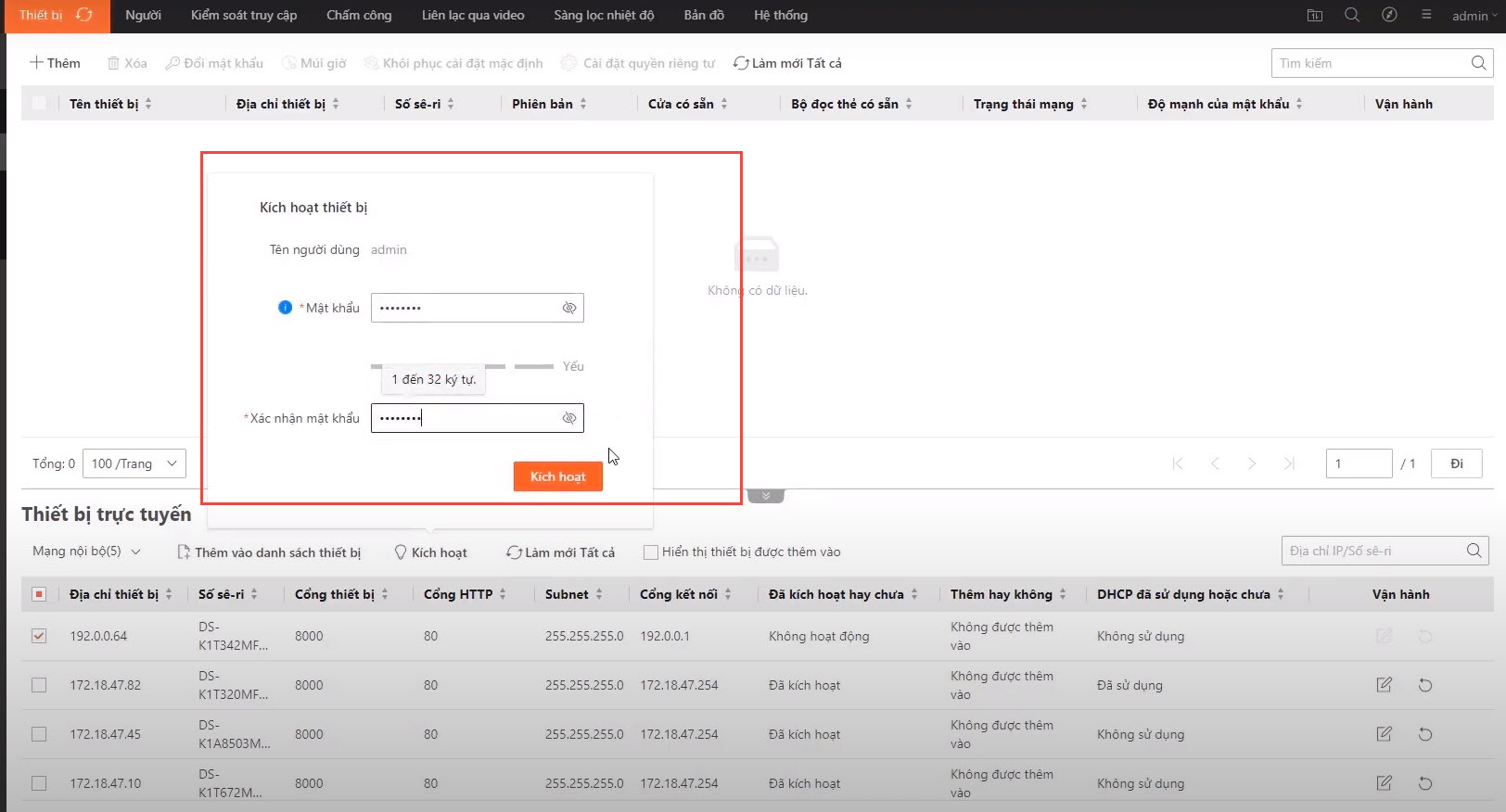Click edit icon for device 172.18.47.82
Image resolution: width=1506 pixels, height=812 pixels.
click(x=1384, y=685)
